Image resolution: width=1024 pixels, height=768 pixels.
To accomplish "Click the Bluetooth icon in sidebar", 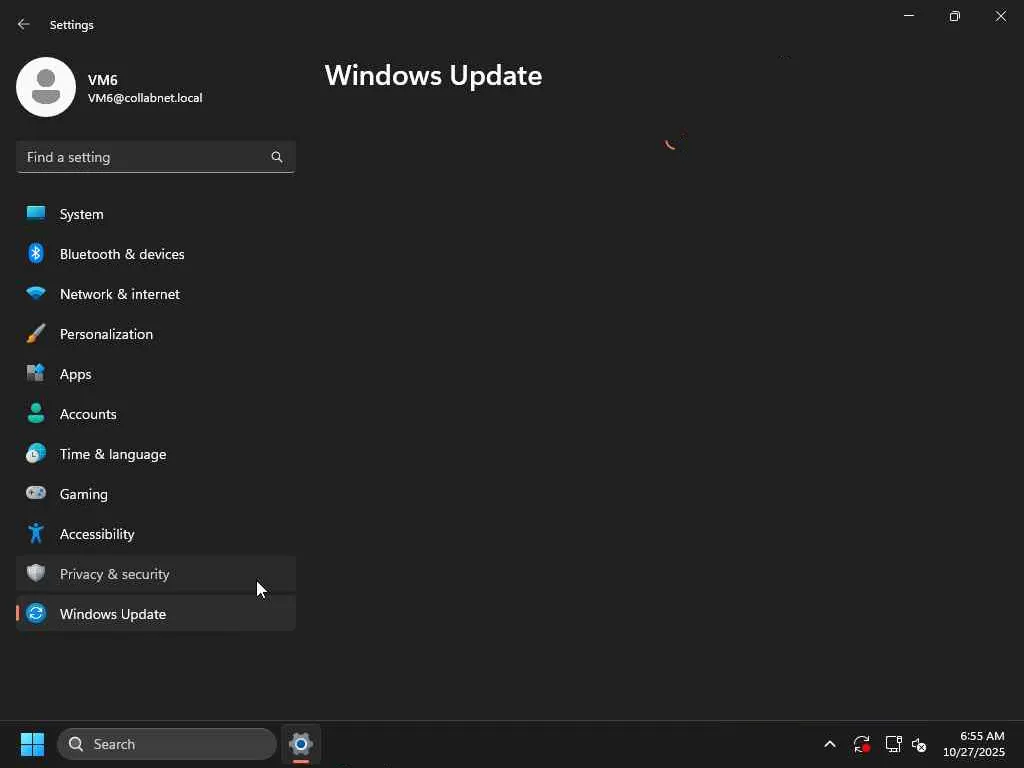I will pos(36,253).
